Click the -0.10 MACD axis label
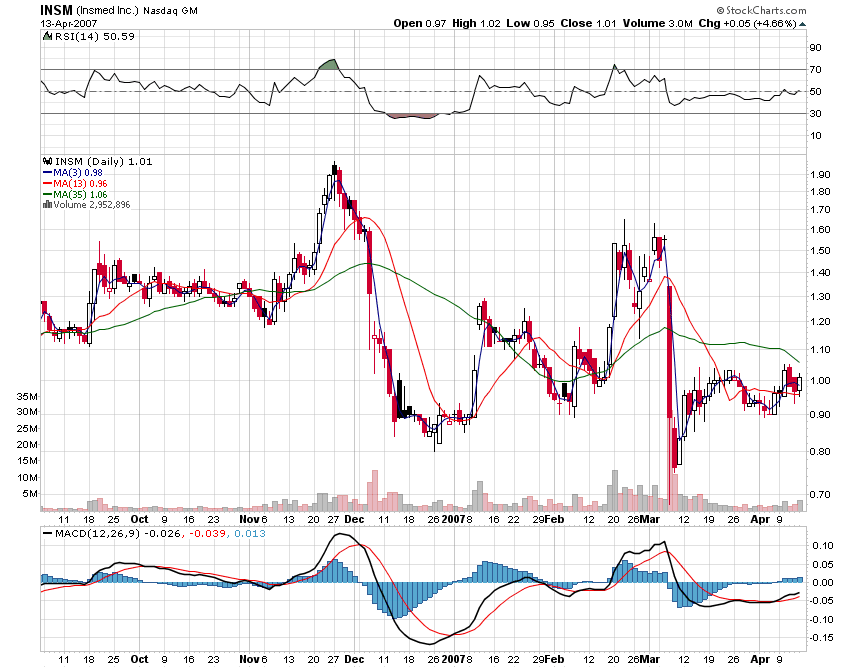 (821, 619)
